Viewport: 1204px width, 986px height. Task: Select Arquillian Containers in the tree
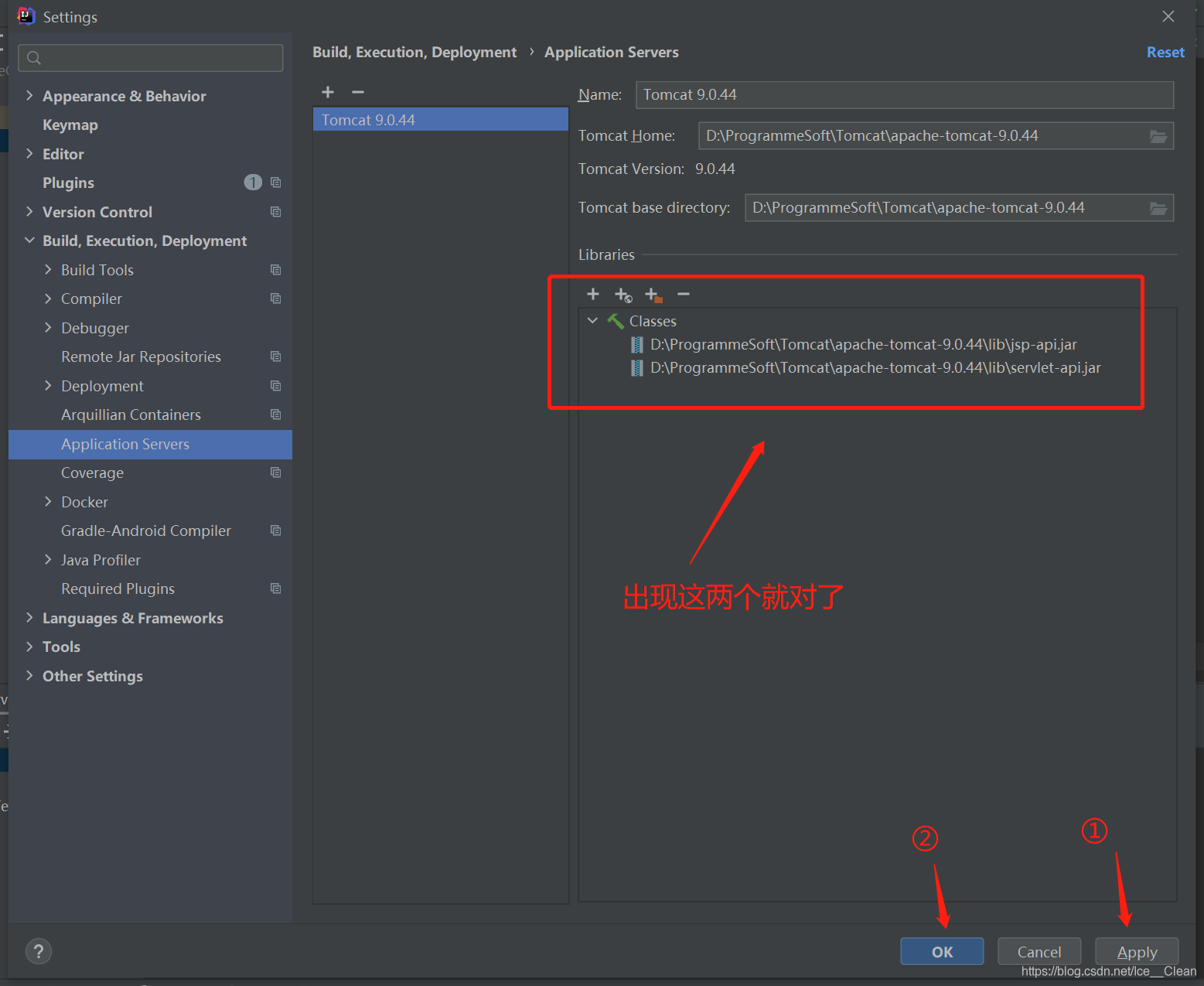click(x=131, y=415)
